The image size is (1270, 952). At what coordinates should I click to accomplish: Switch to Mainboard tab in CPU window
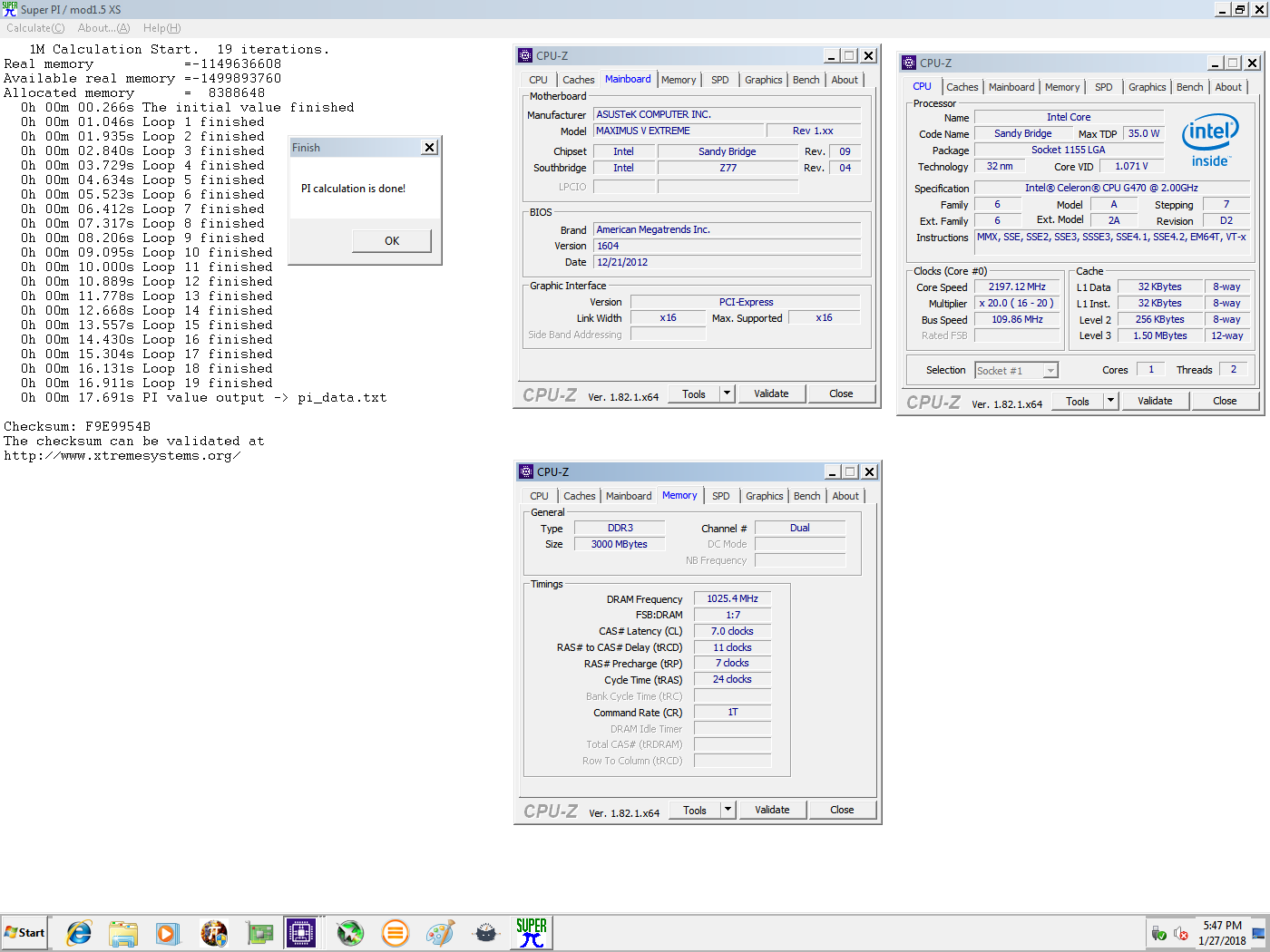tap(1011, 87)
